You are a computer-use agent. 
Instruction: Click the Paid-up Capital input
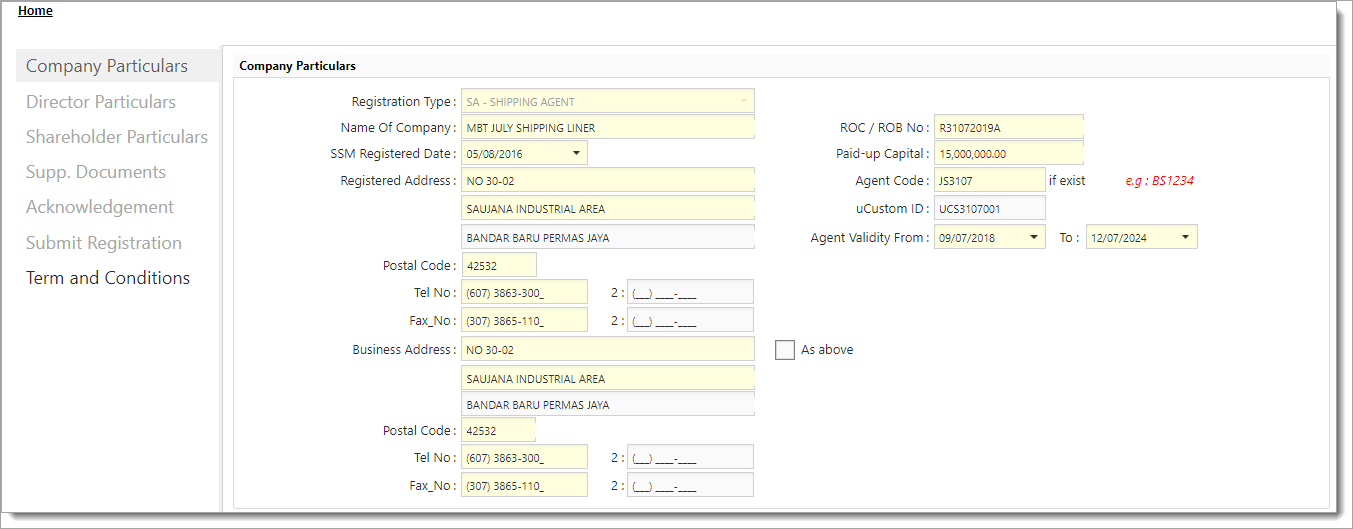1008,154
